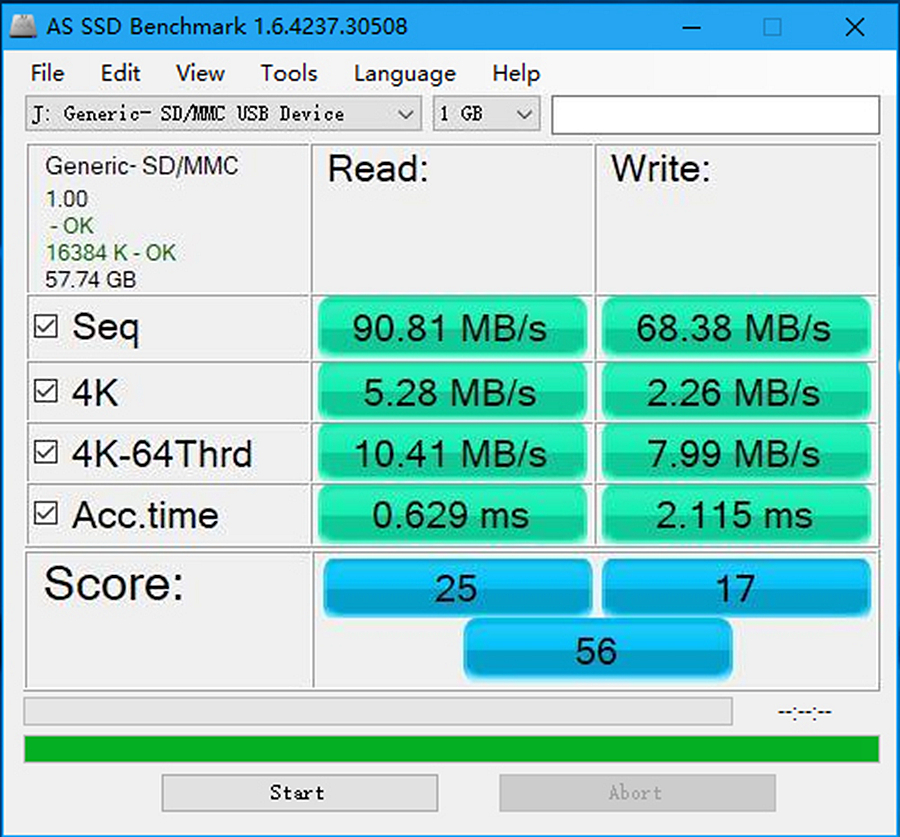This screenshot has height=837, width=900.
Task: Open the Language menu
Action: coord(404,73)
